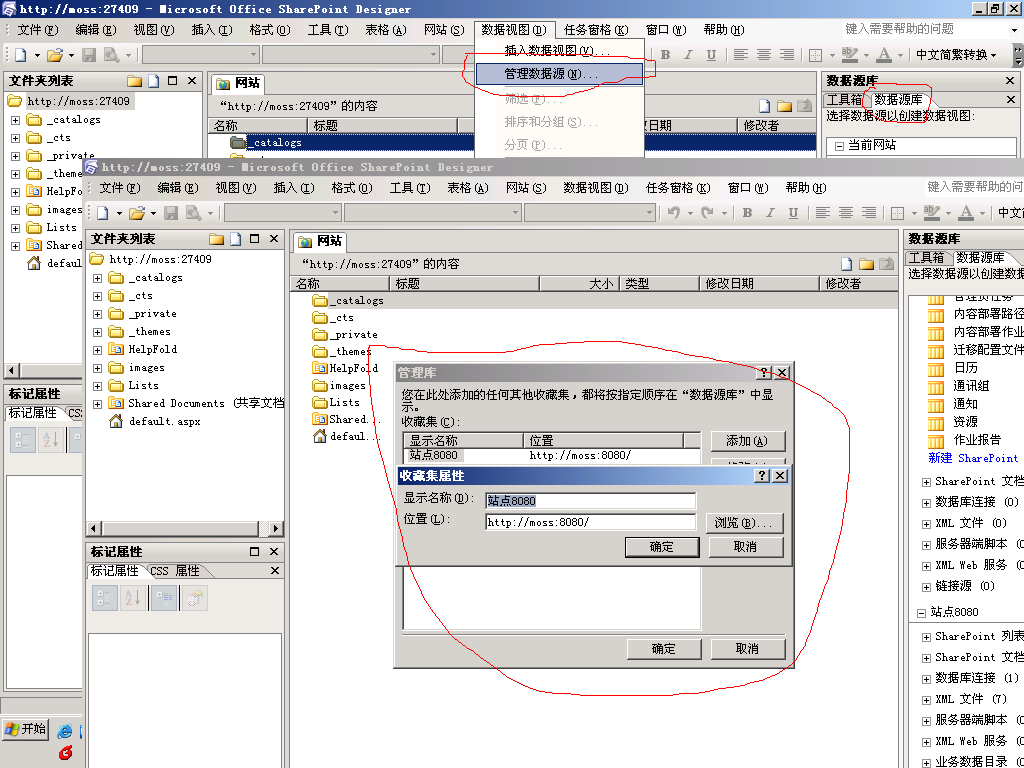Screen dimensions: 1024x768
Task: Toggle Italic in back window toolbar
Action: tap(688, 55)
